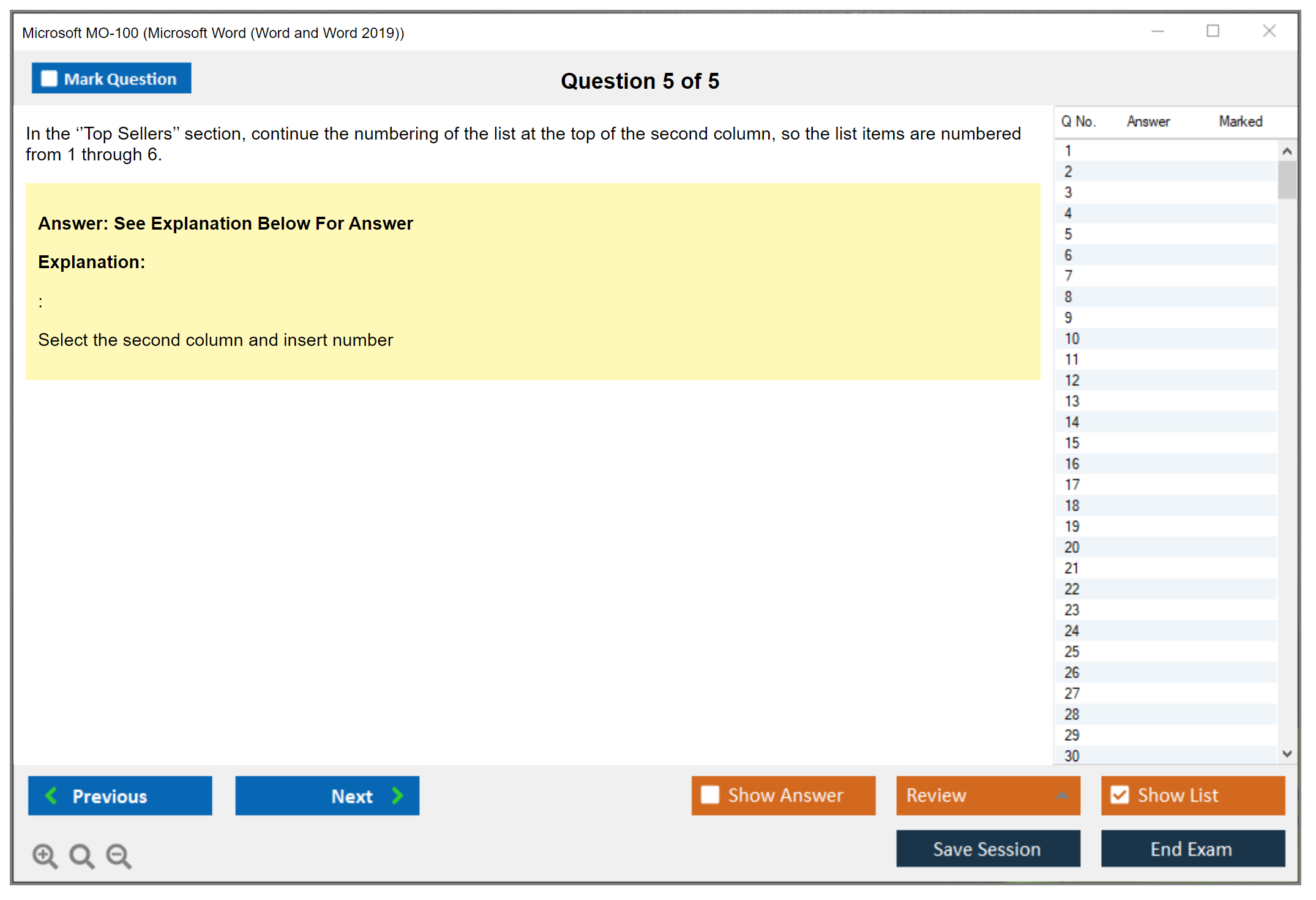Maximize the exam window

pos(1213,31)
